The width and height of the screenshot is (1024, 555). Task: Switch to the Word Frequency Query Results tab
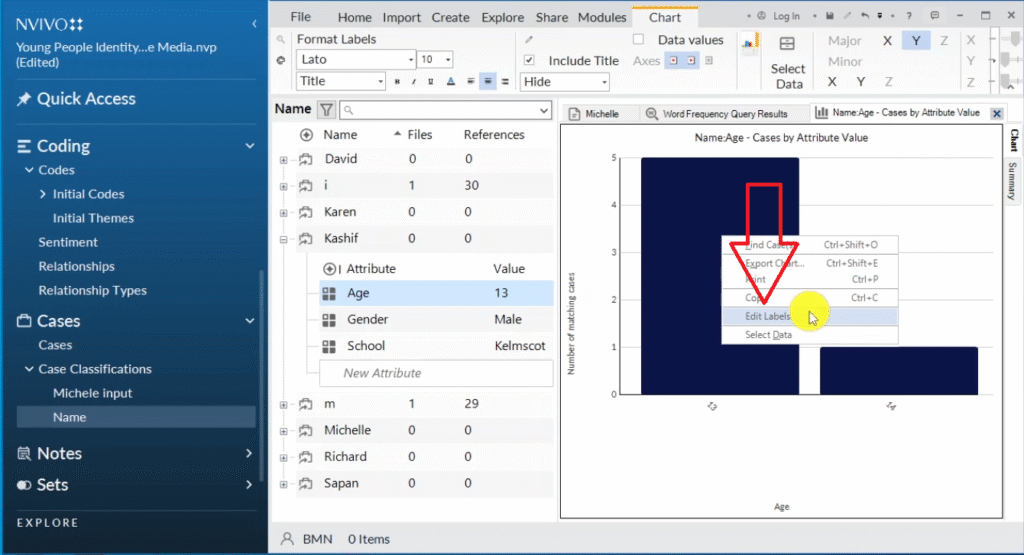pyautogui.click(x=716, y=114)
